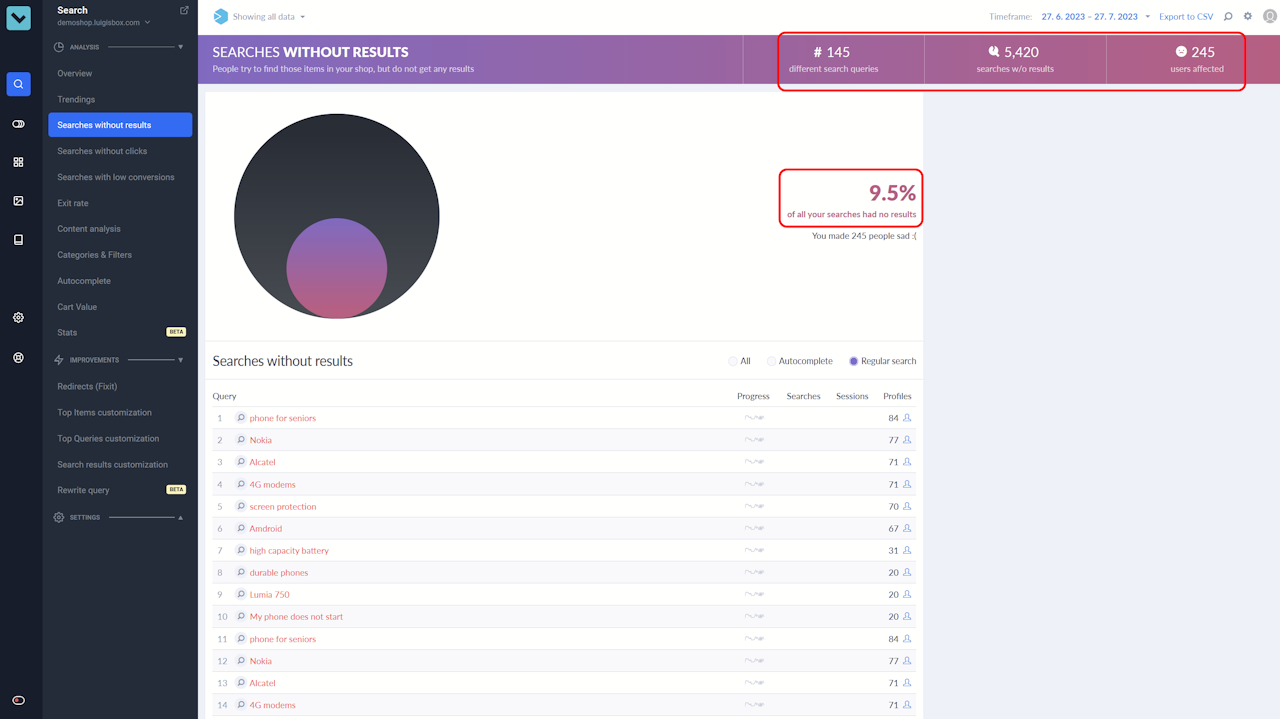The width and height of the screenshot is (1280, 719).
Task: Open the top-right settings gear icon
Action: point(1248,17)
